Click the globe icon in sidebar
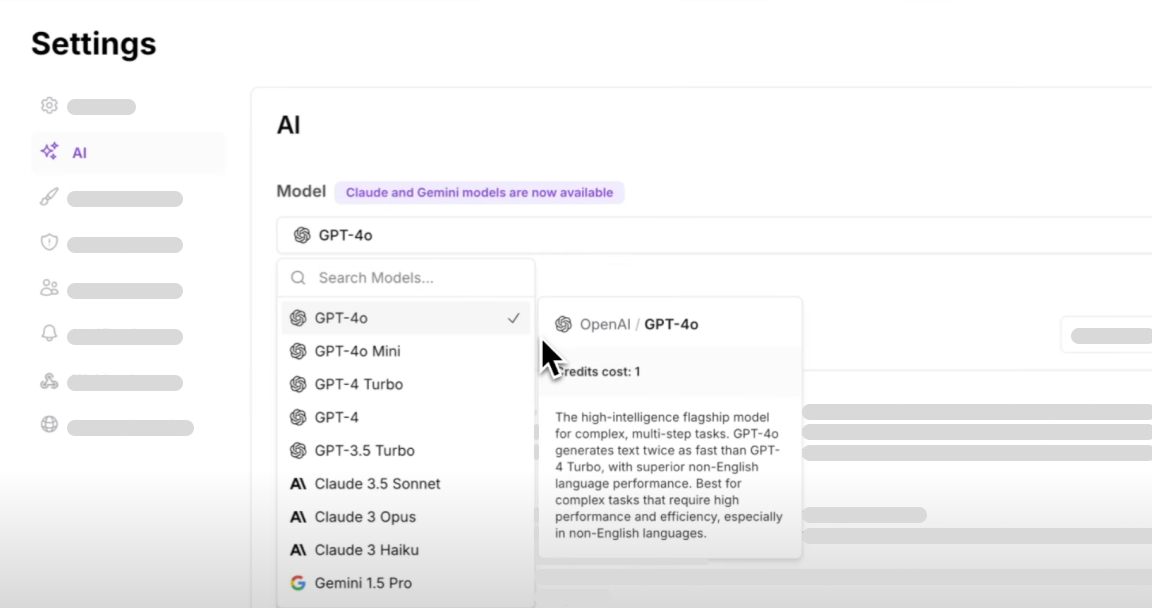 [49, 426]
